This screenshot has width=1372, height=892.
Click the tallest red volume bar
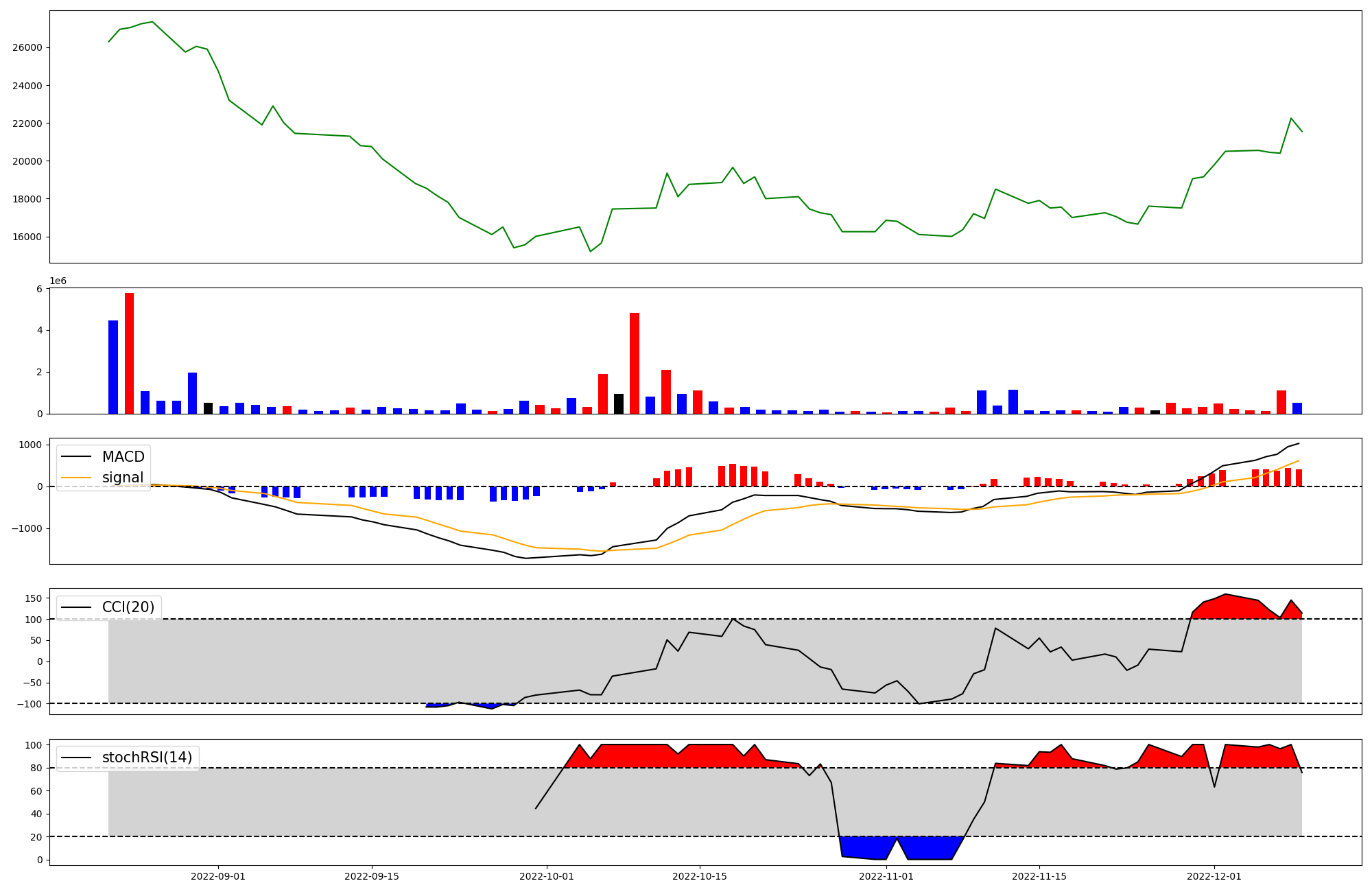(x=129, y=353)
